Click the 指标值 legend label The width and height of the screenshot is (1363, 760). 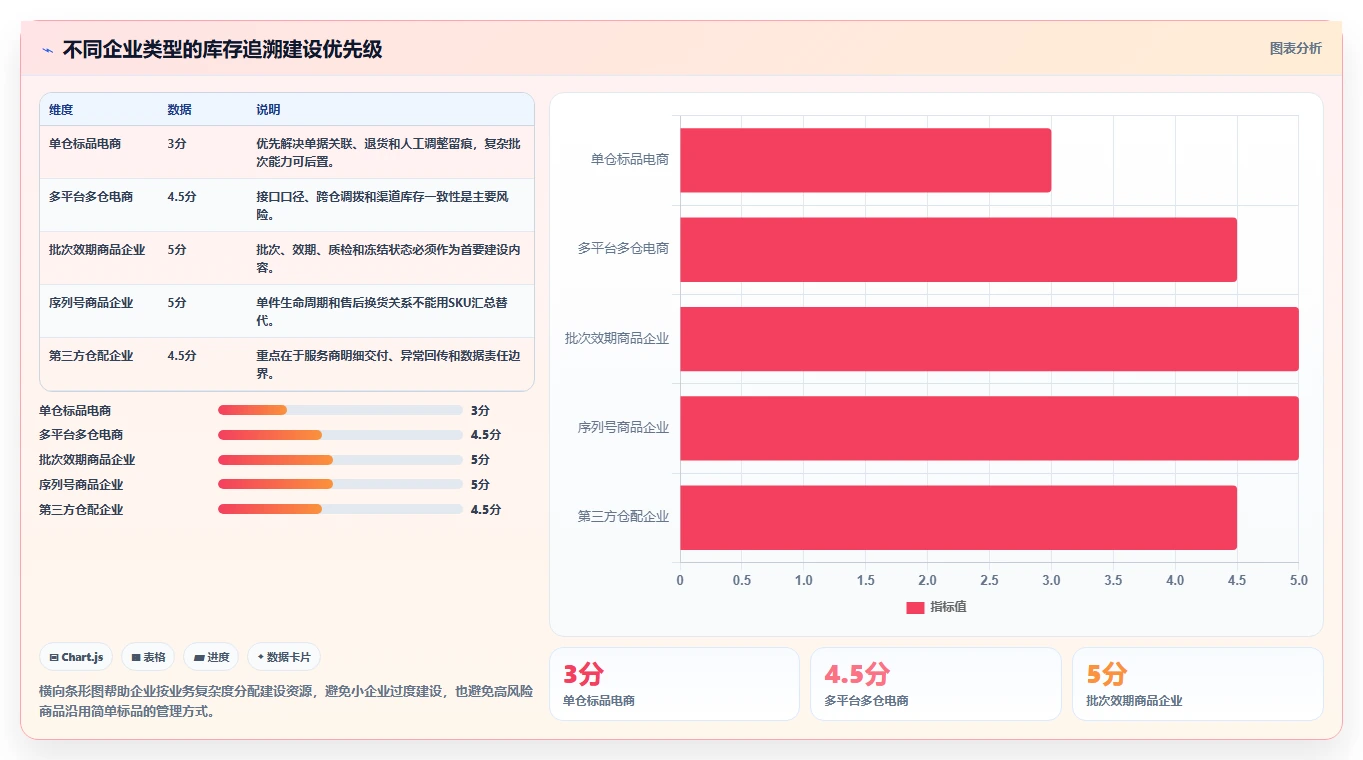coord(948,607)
